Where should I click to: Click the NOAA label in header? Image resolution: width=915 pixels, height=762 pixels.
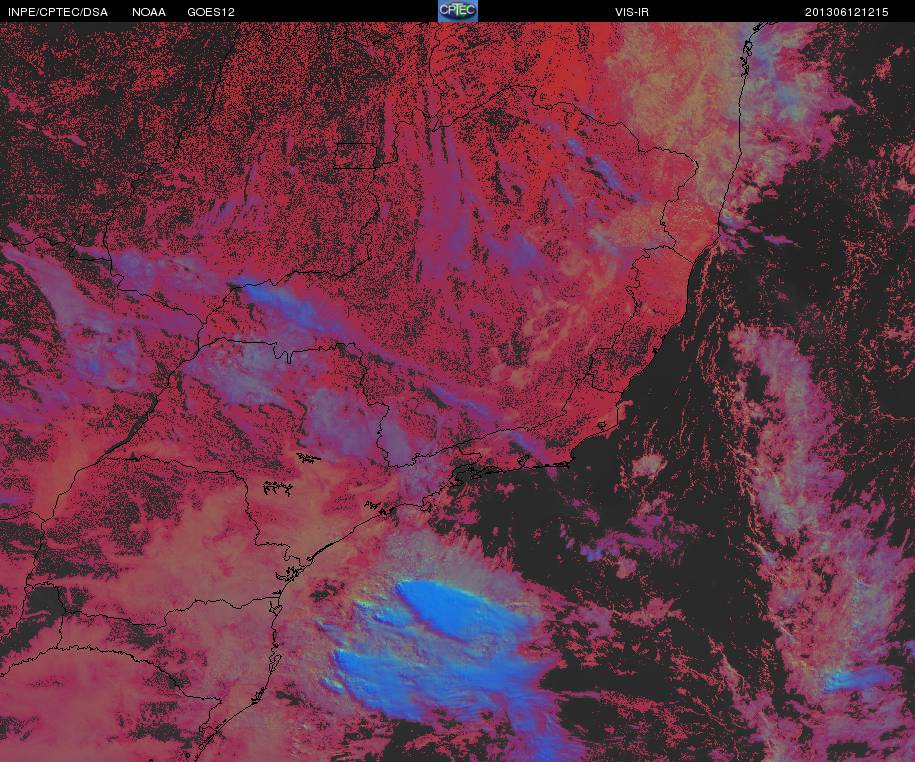coord(149,12)
